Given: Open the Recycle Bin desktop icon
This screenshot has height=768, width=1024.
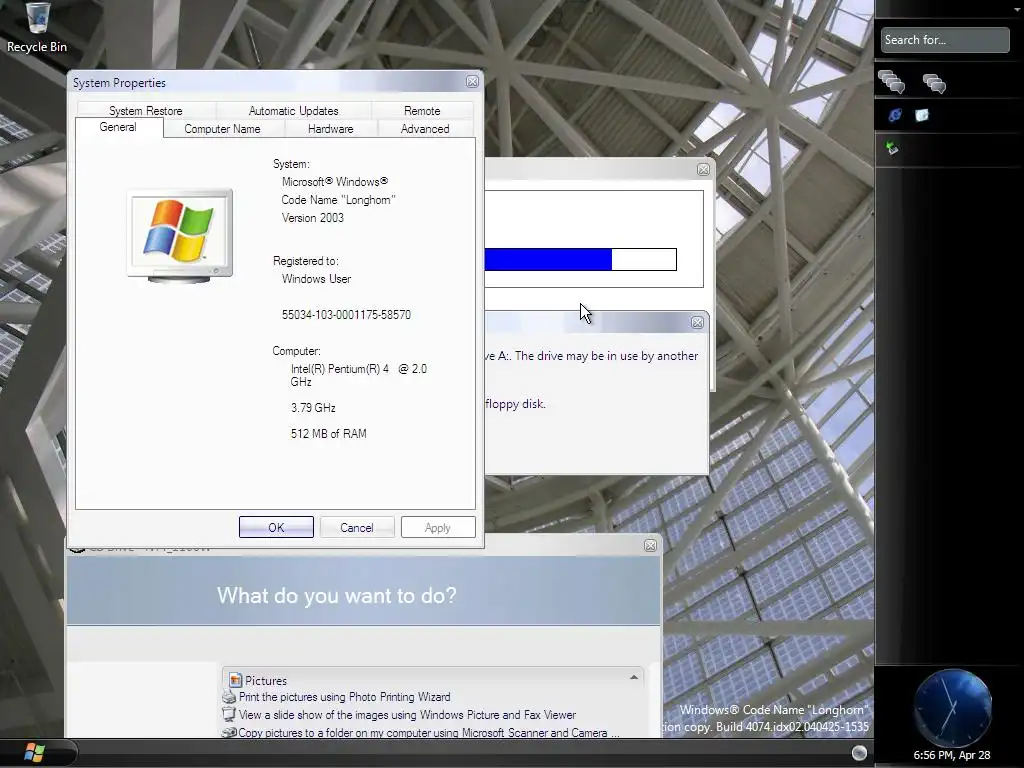Looking at the screenshot, I should [37, 27].
